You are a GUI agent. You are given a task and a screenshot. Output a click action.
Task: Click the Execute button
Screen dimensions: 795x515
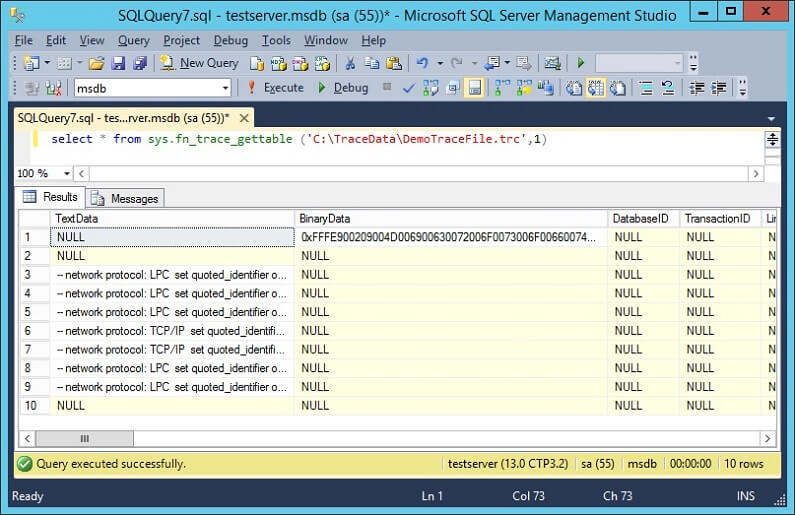tap(275, 88)
